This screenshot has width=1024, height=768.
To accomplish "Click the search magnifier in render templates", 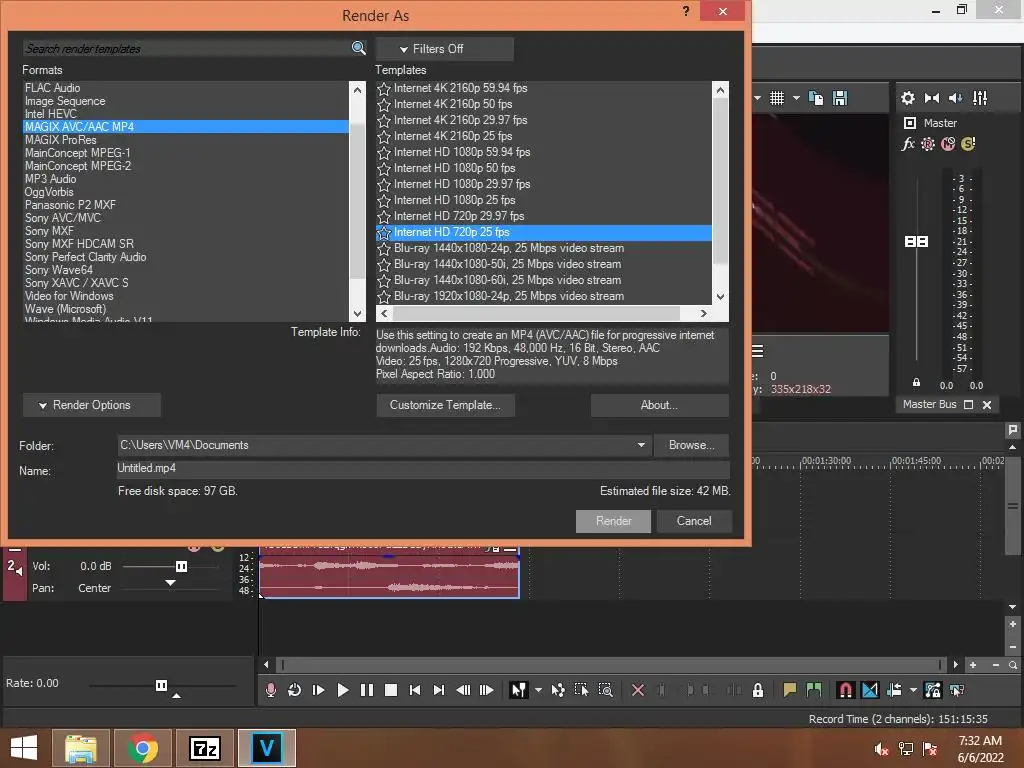I will coord(359,48).
